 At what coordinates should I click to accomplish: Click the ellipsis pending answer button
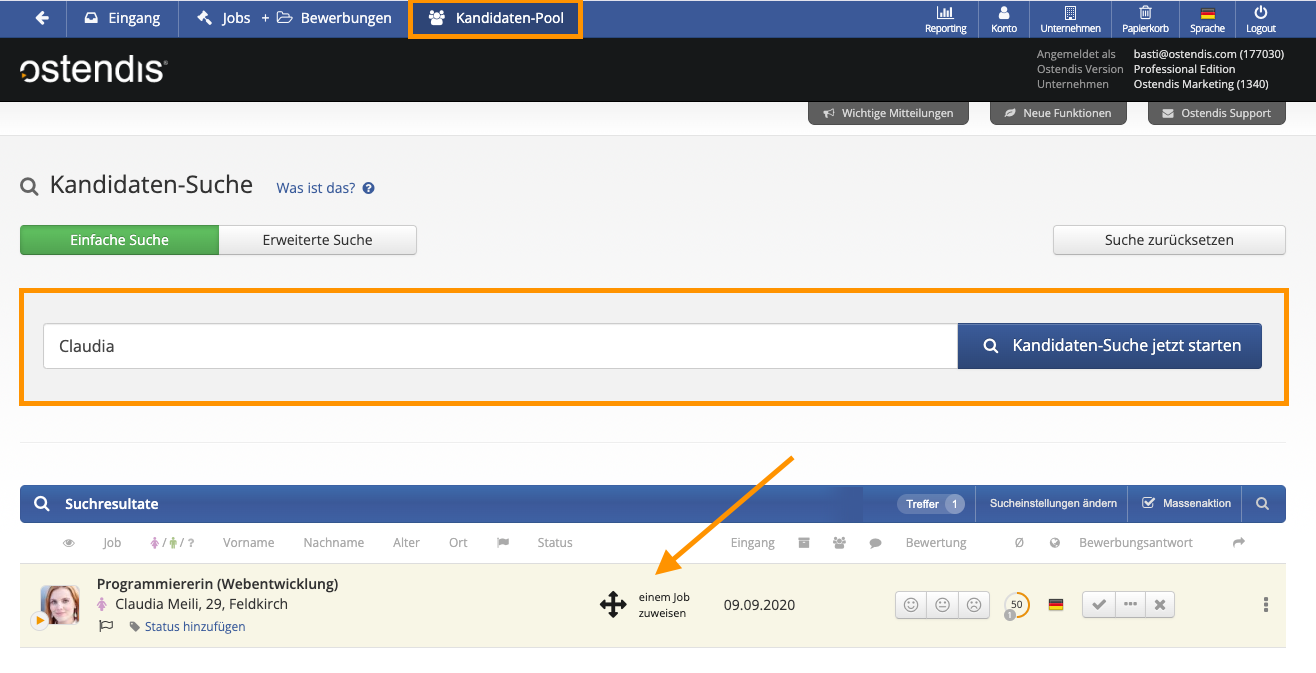[1130, 605]
